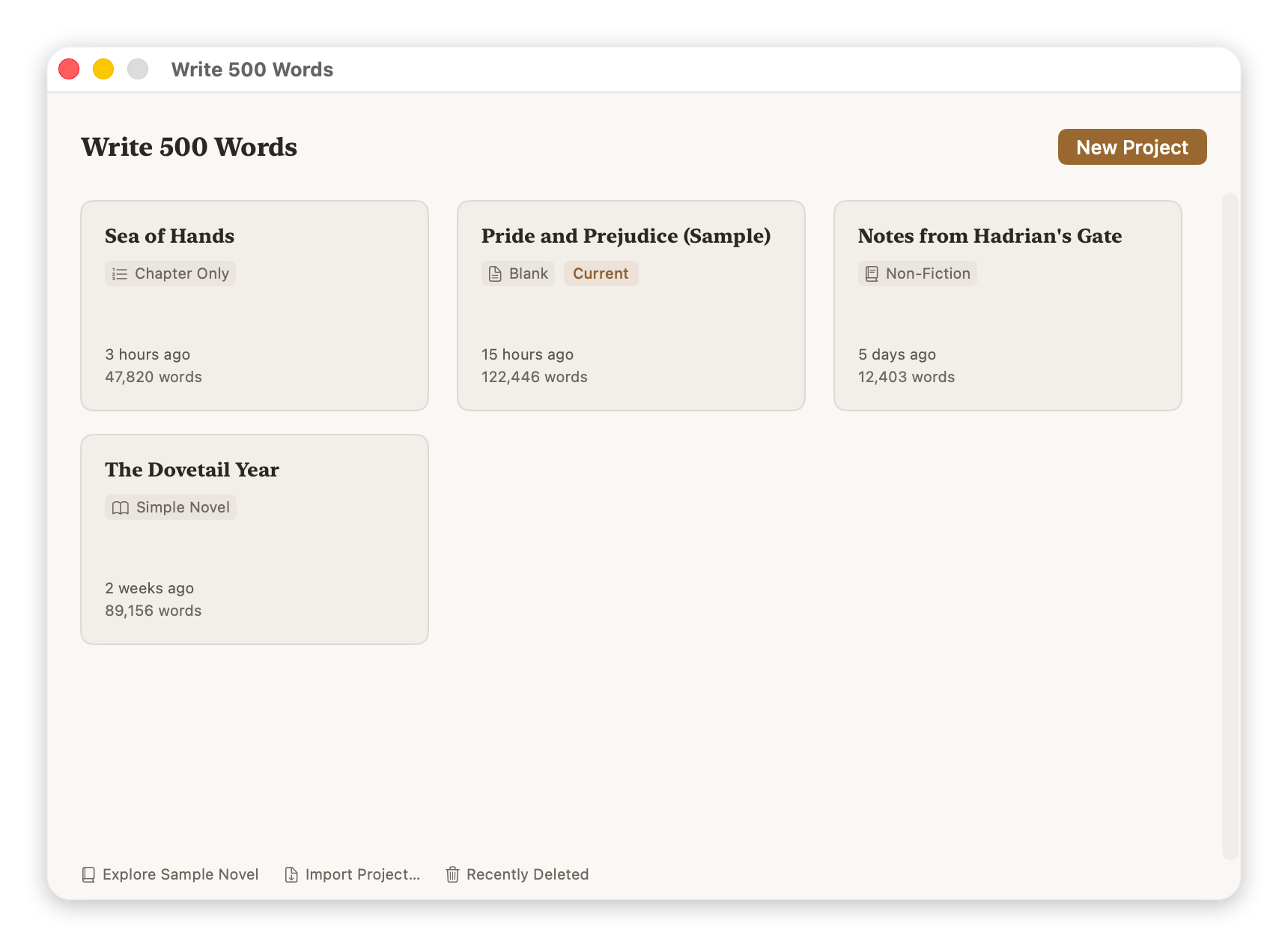Click the Recently Deleted trash icon
1288x947 pixels.
pos(452,874)
